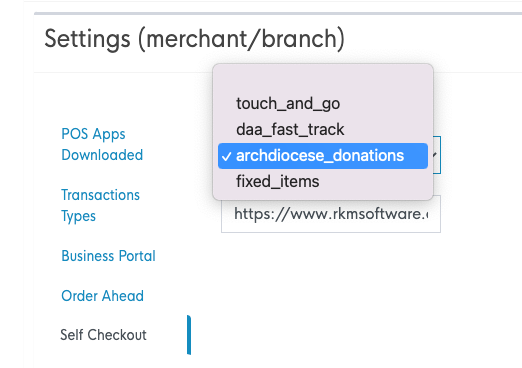
Task: Select the highlighted archdiocese_donations entry
Action: click(323, 156)
